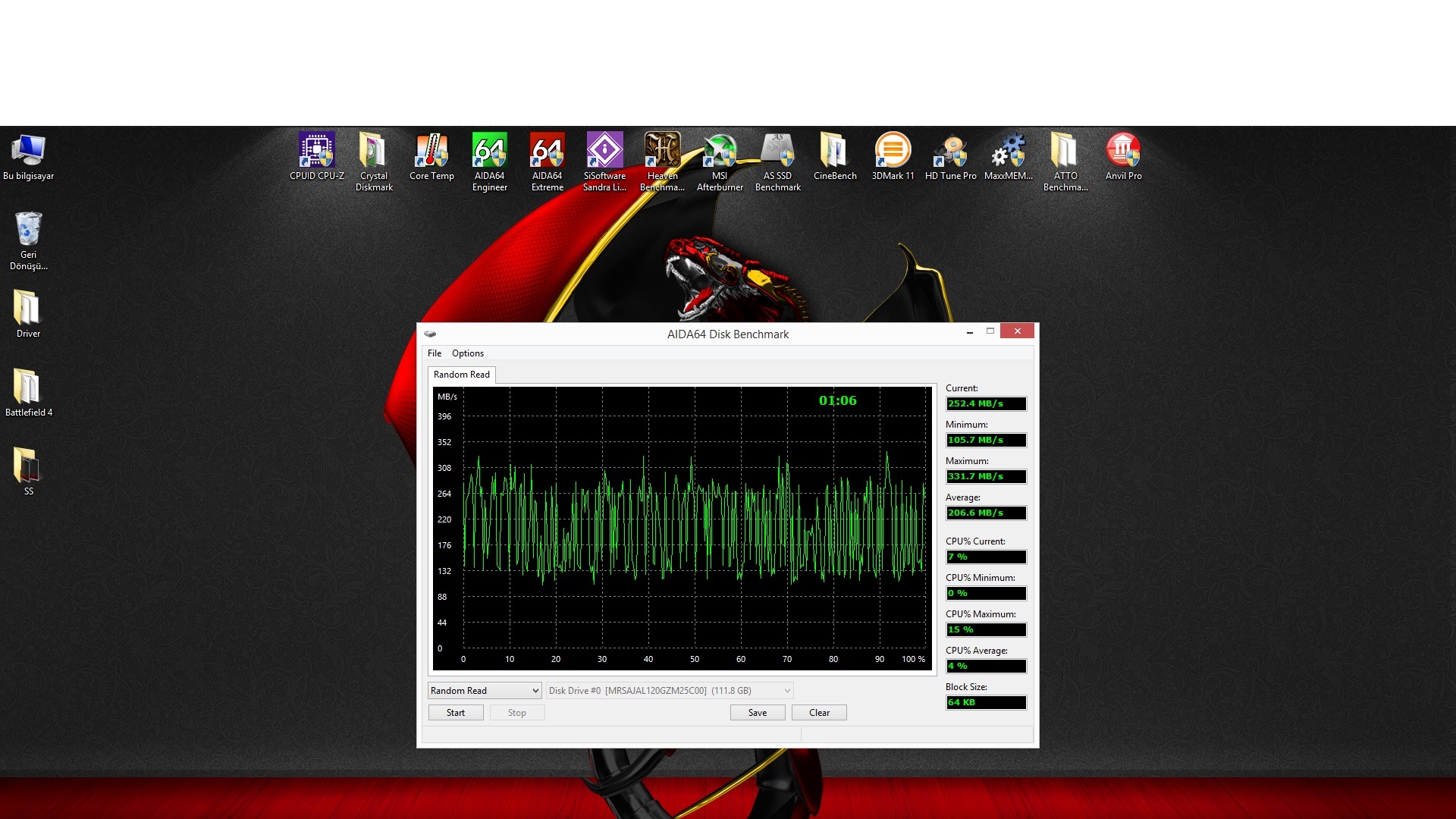Click the Minimum 105.7 MB/s value

tap(986, 441)
